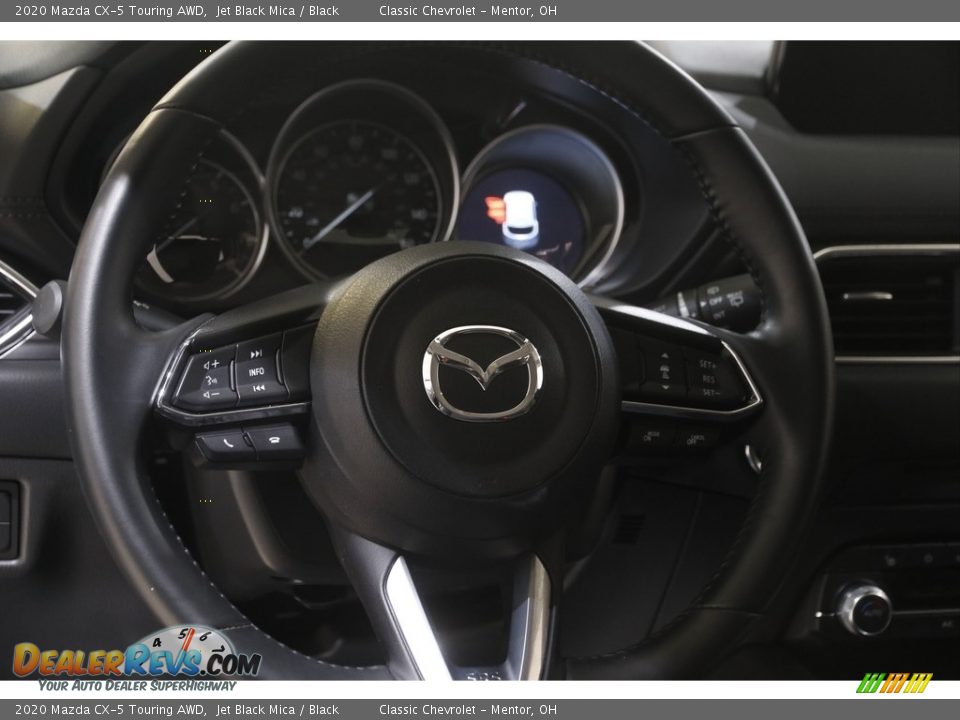960x720 pixels.
Task: Increase following distance with up arrow
Action: (x=665, y=357)
